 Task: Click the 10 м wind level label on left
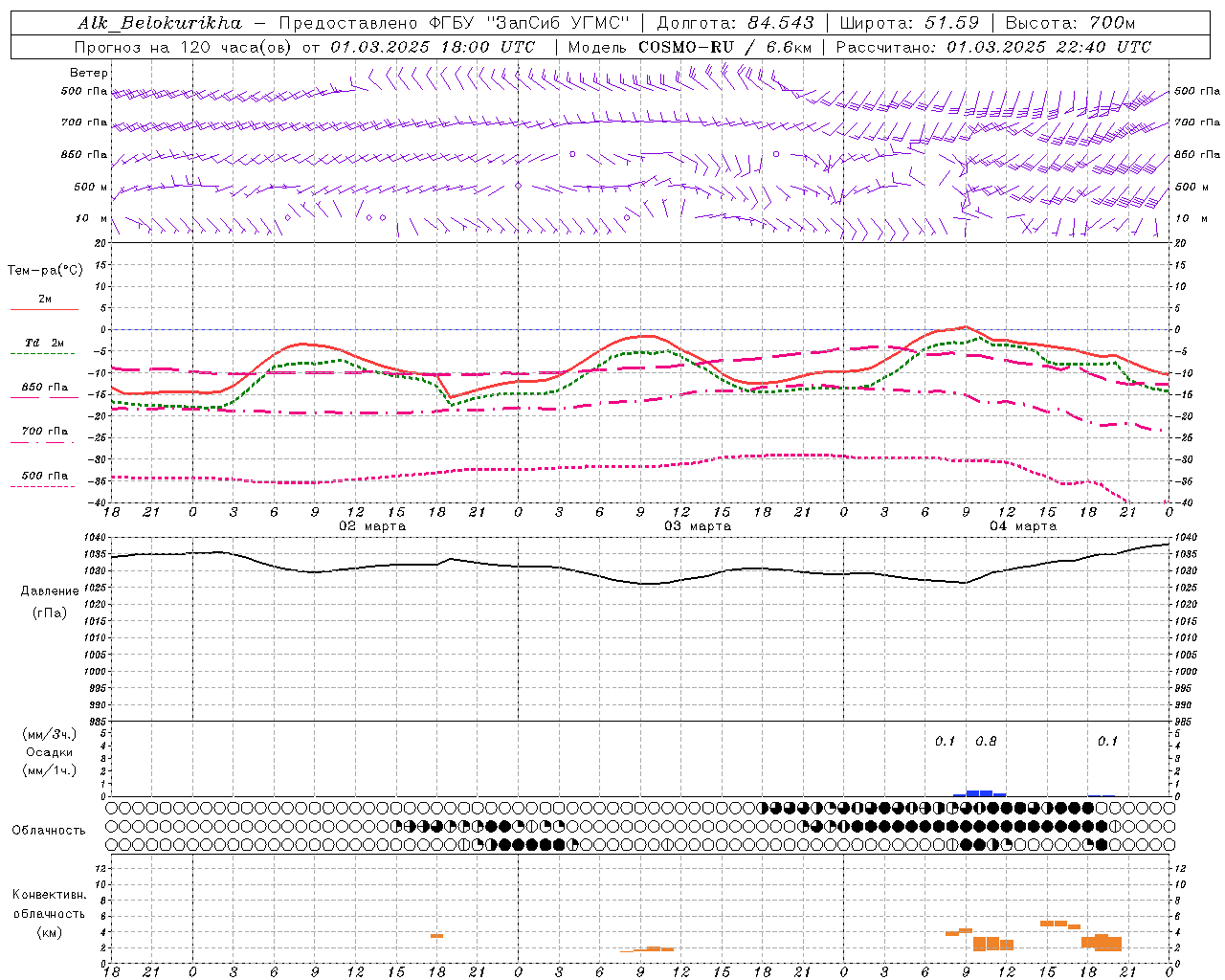pyautogui.click(x=92, y=219)
